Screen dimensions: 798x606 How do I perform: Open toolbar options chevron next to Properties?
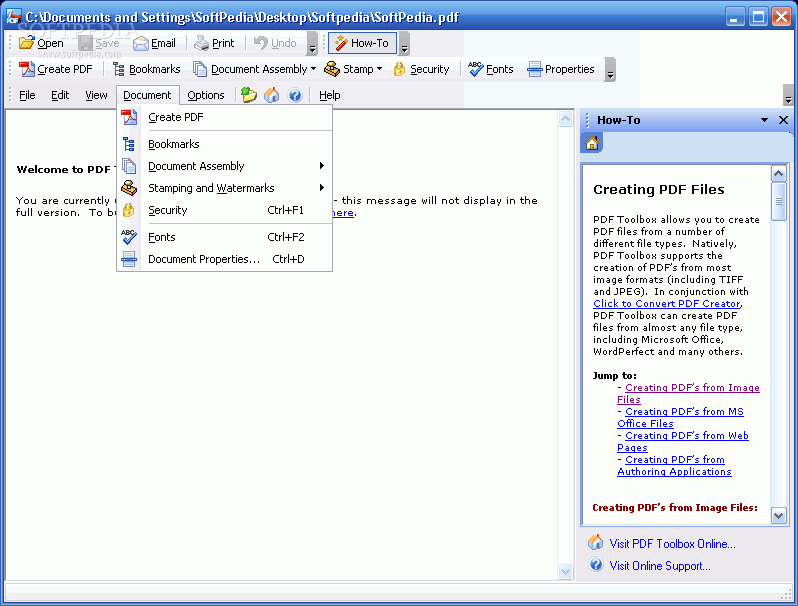point(610,70)
